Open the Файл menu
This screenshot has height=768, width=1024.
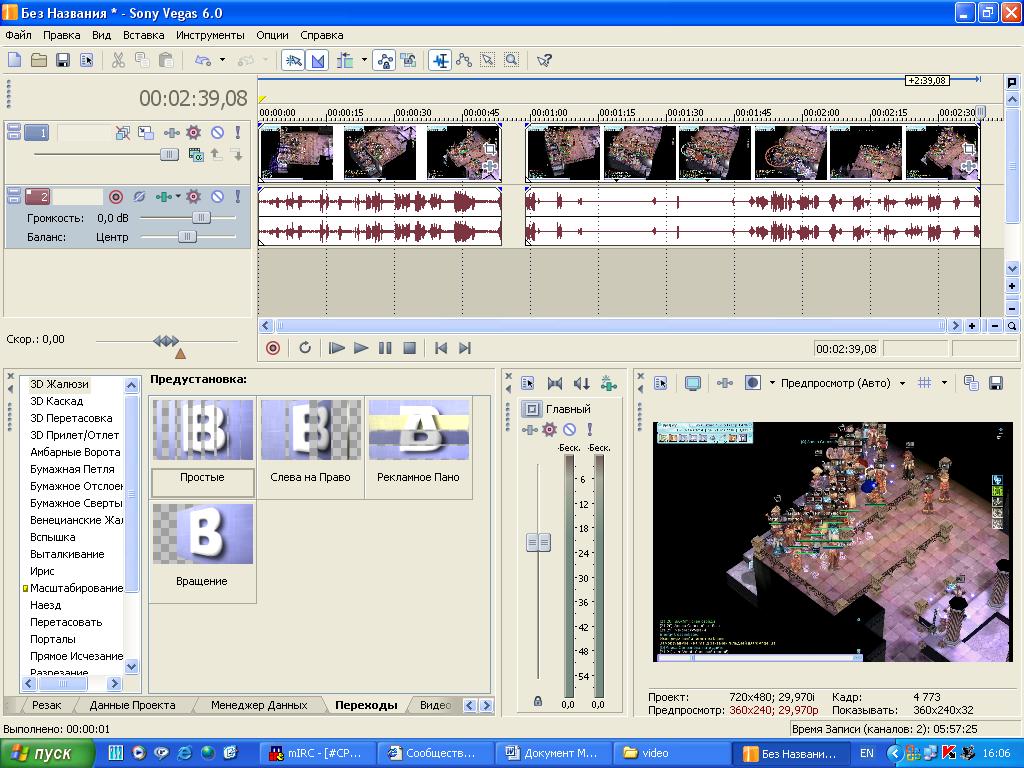click(x=18, y=35)
